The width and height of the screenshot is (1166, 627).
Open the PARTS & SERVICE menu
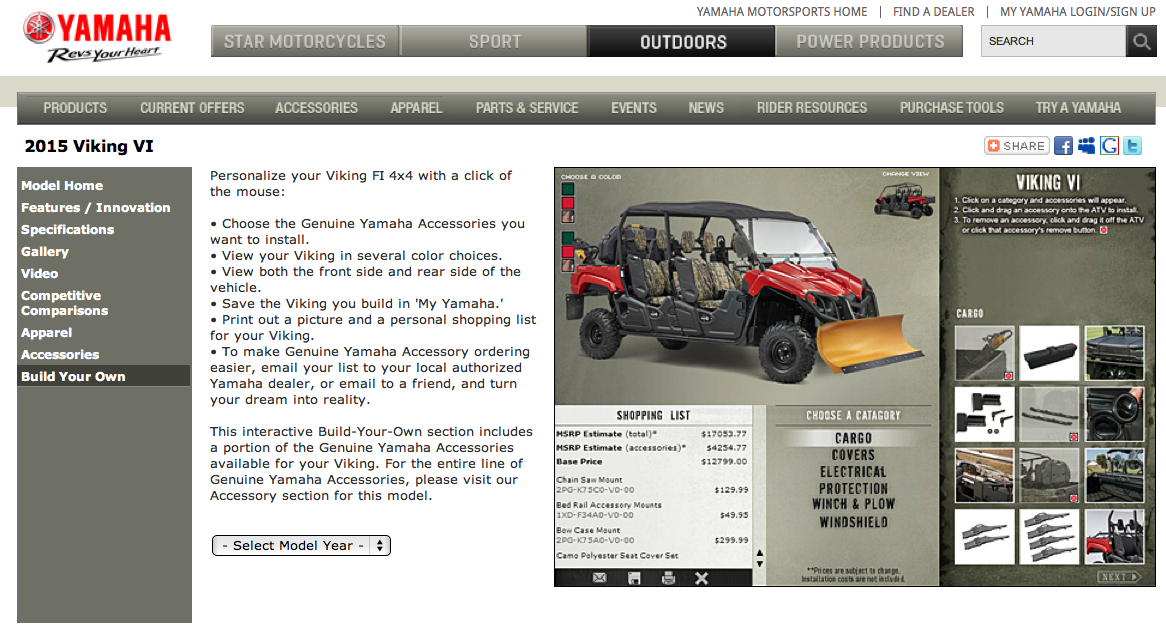tap(527, 107)
